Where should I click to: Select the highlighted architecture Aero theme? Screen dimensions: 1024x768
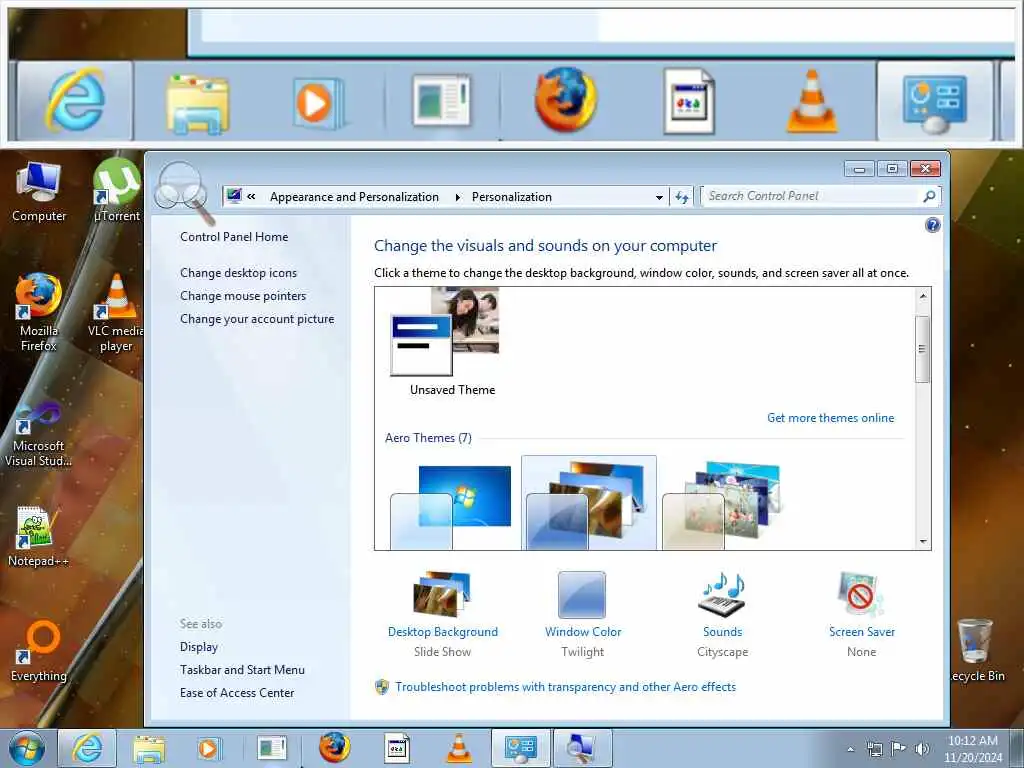(x=588, y=503)
